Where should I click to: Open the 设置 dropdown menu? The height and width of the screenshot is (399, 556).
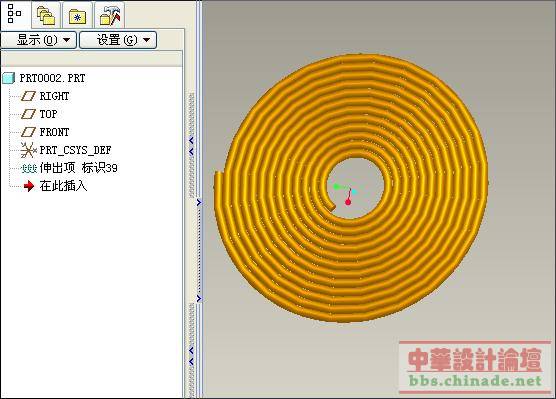118,40
